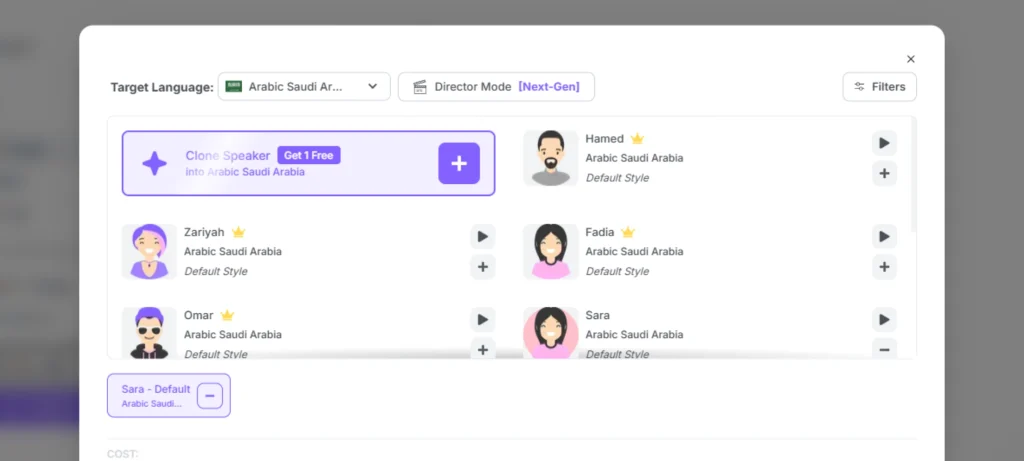Click 'Default Style' under Hamed
The height and width of the screenshot is (461, 1024).
click(x=617, y=178)
